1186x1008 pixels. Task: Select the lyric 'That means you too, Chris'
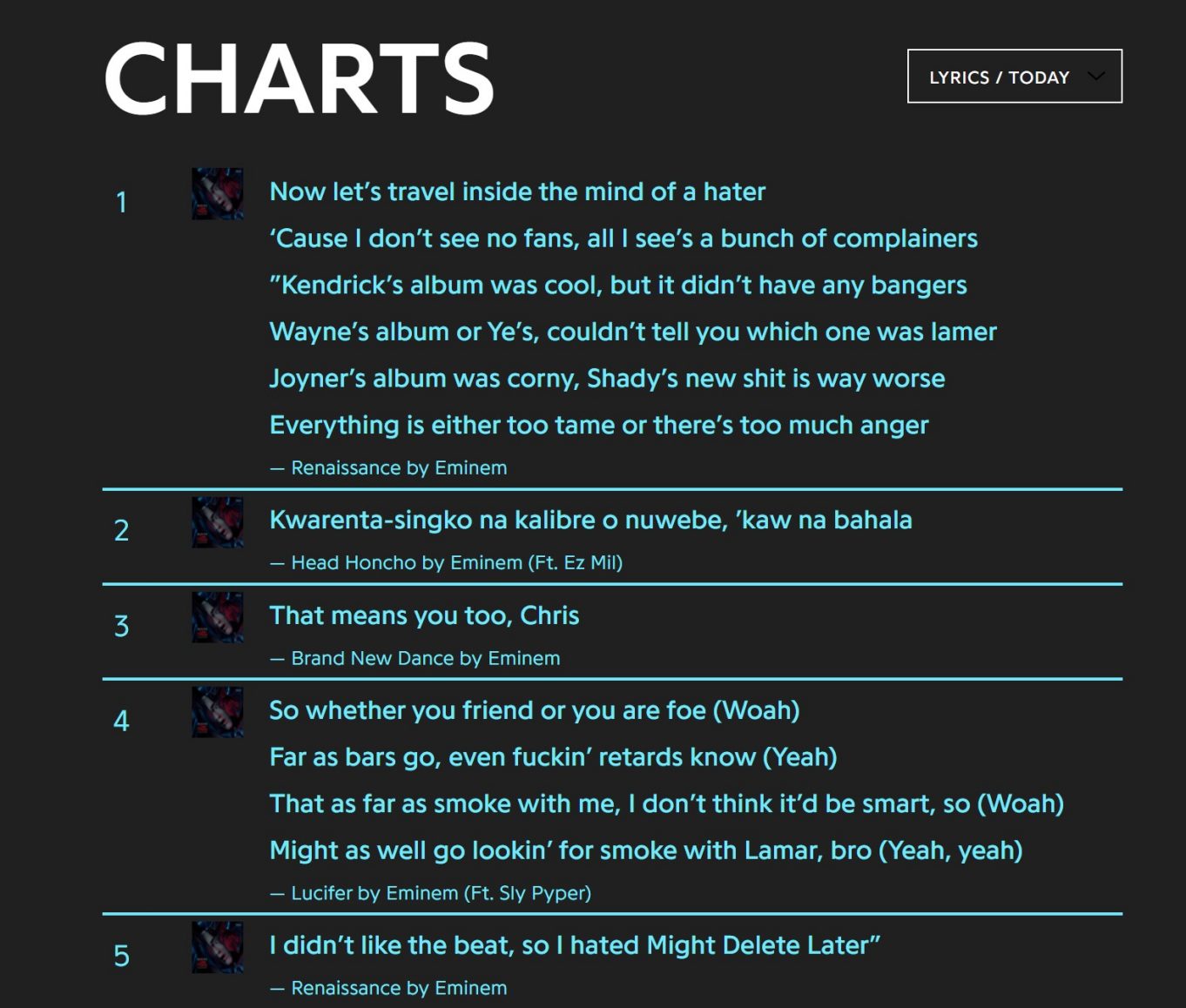point(426,615)
